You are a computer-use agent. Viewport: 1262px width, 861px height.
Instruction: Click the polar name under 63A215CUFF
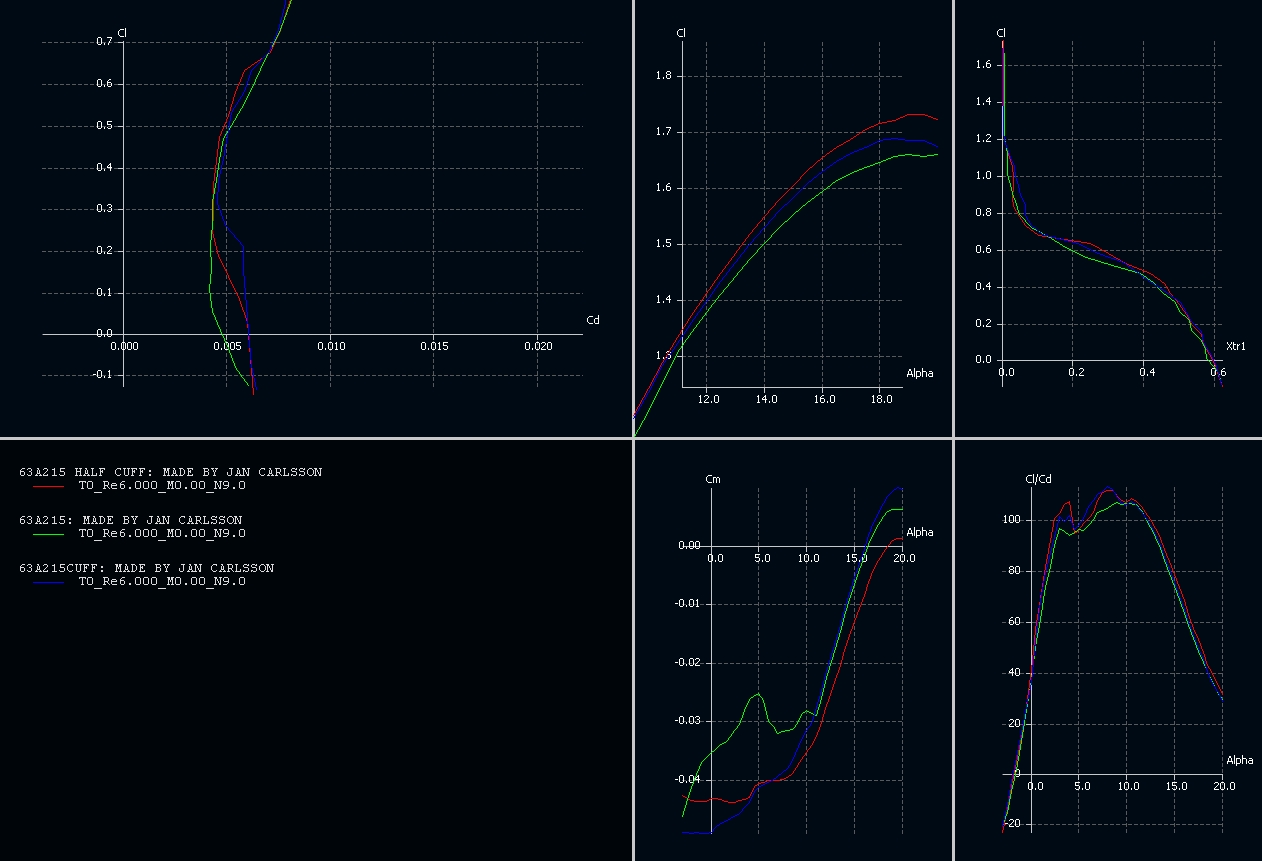click(x=162, y=582)
